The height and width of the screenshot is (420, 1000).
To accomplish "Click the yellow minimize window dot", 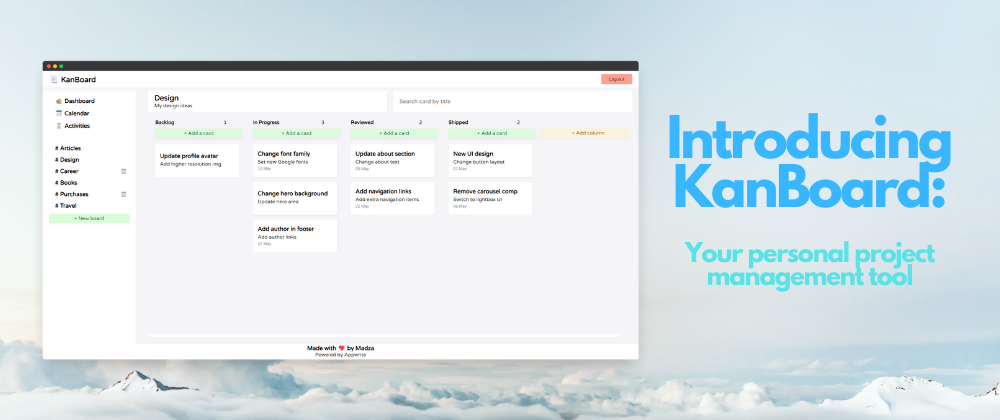I will (x=55, y=66).
